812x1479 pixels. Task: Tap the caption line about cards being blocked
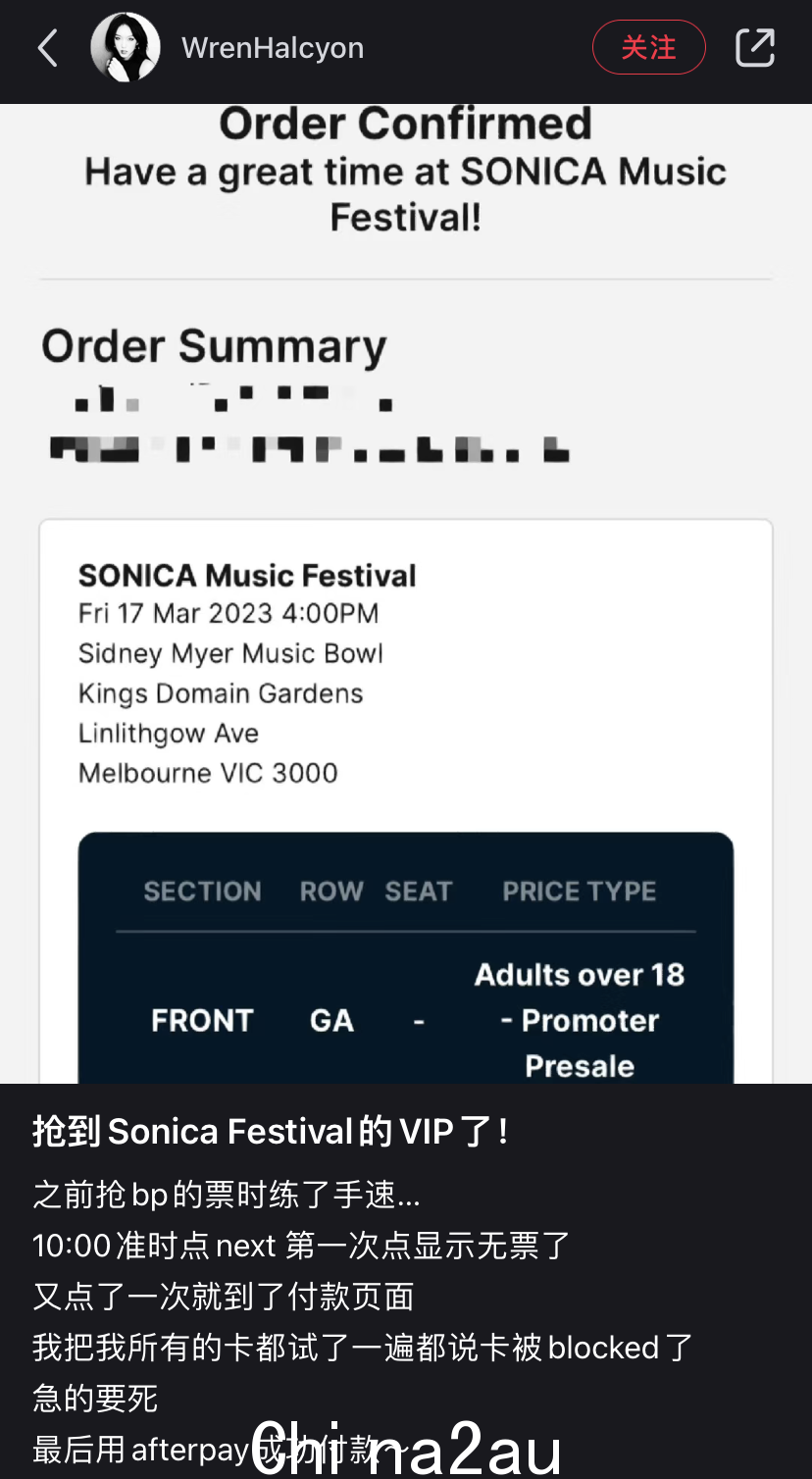[x=363, y=1348]
